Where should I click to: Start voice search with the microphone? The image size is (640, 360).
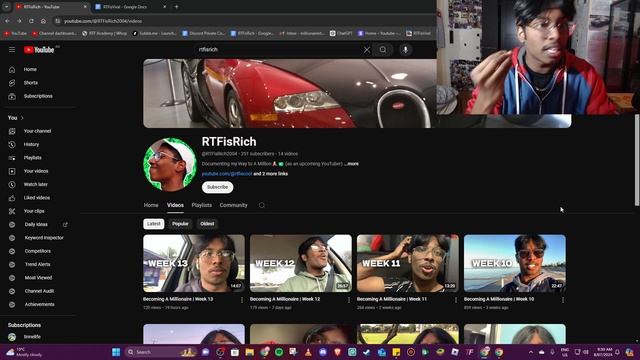coord(405,50)
